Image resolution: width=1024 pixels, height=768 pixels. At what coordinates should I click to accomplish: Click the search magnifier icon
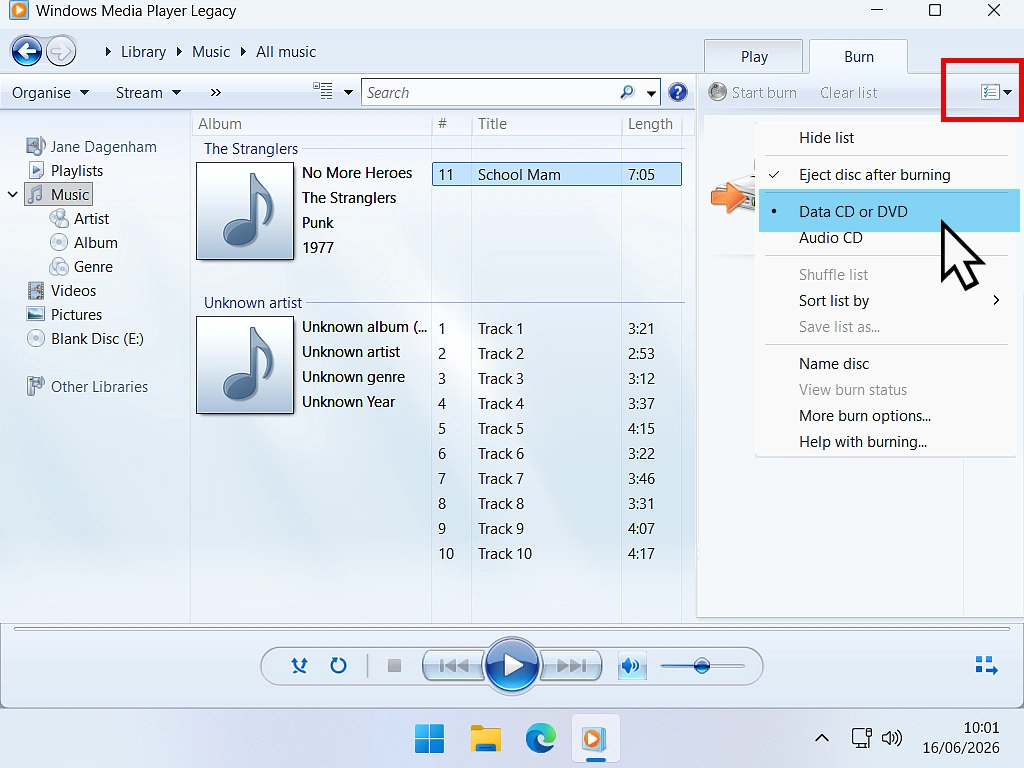coord(627,92)
